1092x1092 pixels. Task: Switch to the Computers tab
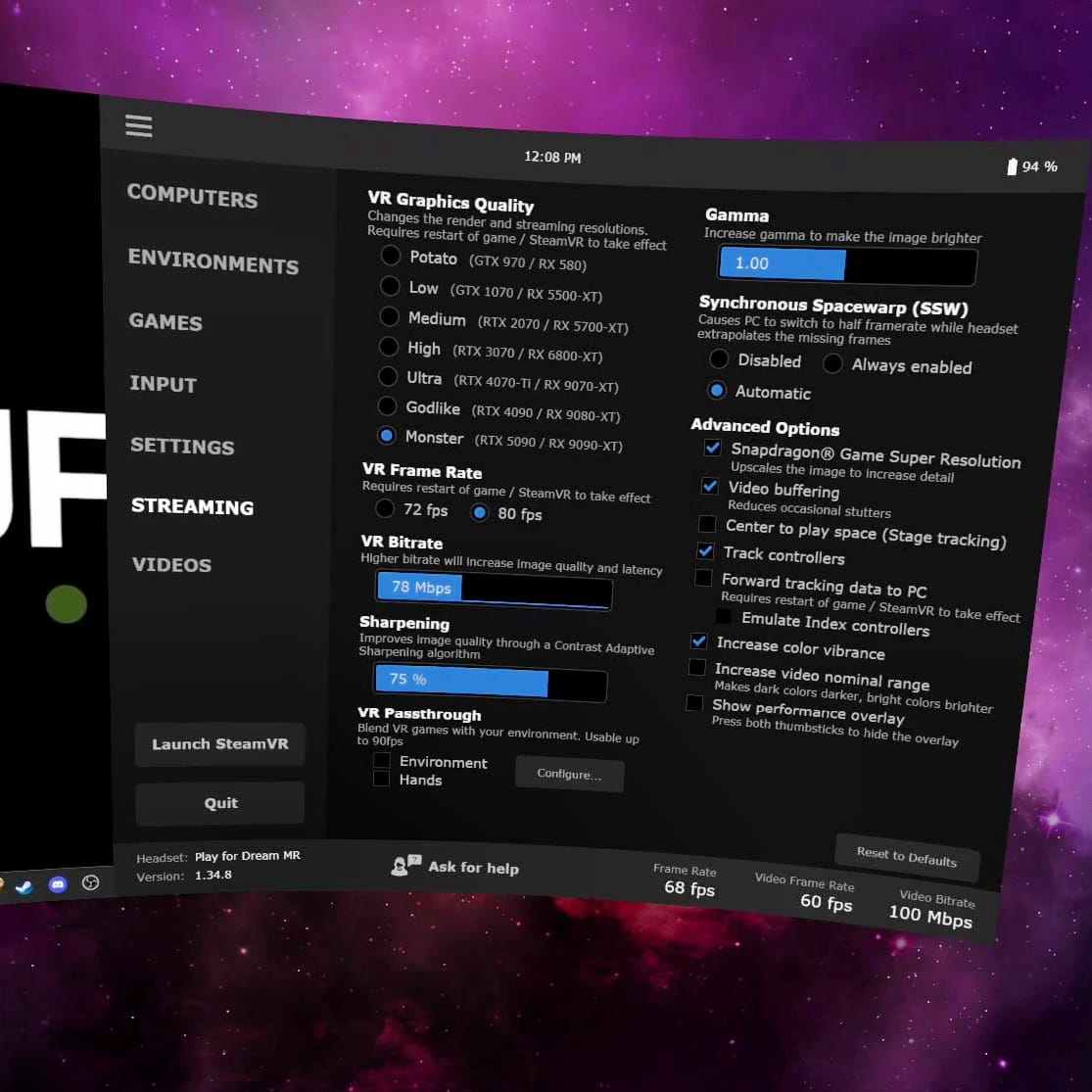coord(192,196)
